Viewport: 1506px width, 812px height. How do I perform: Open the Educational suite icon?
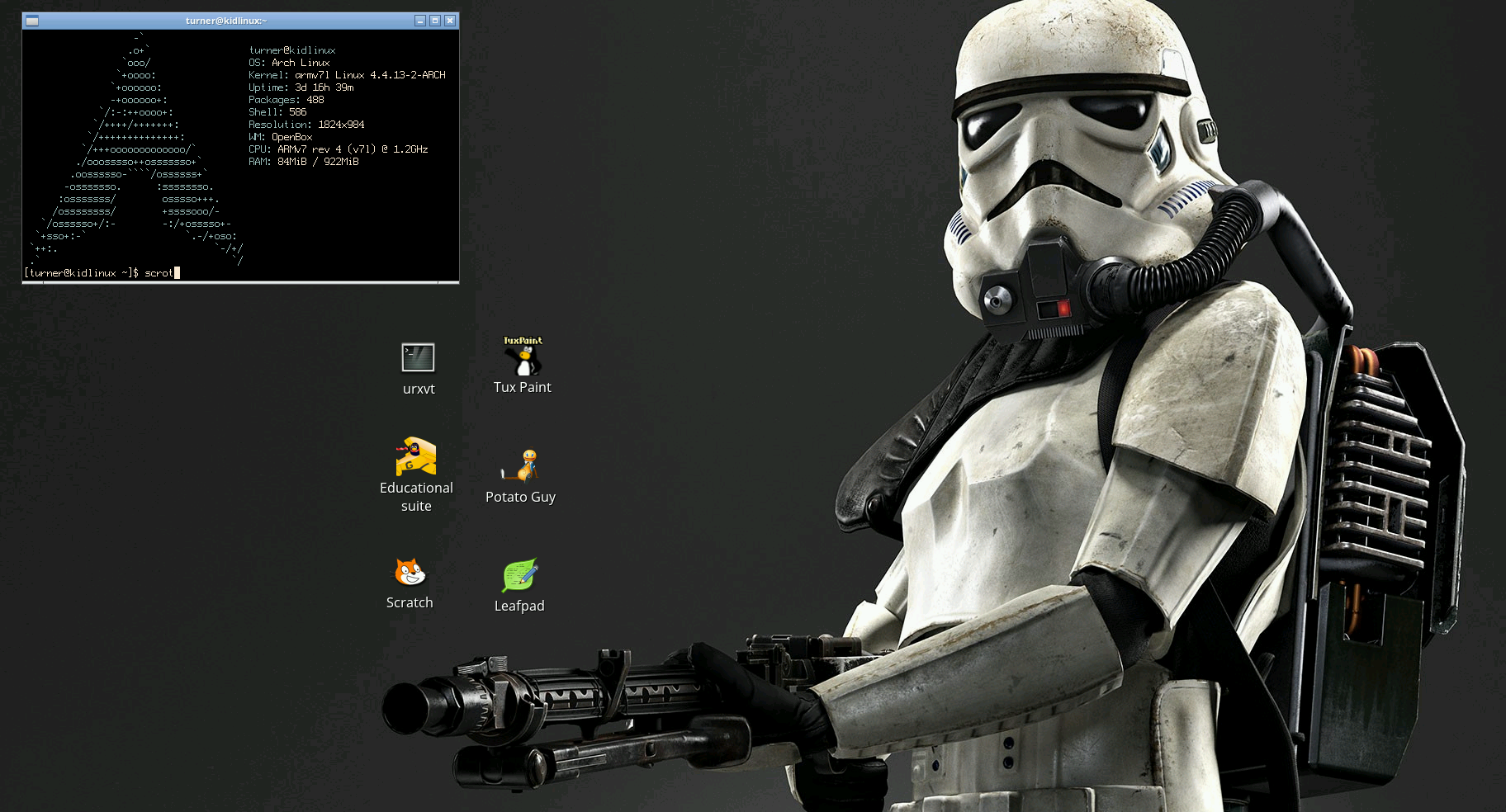coord(415,456)
